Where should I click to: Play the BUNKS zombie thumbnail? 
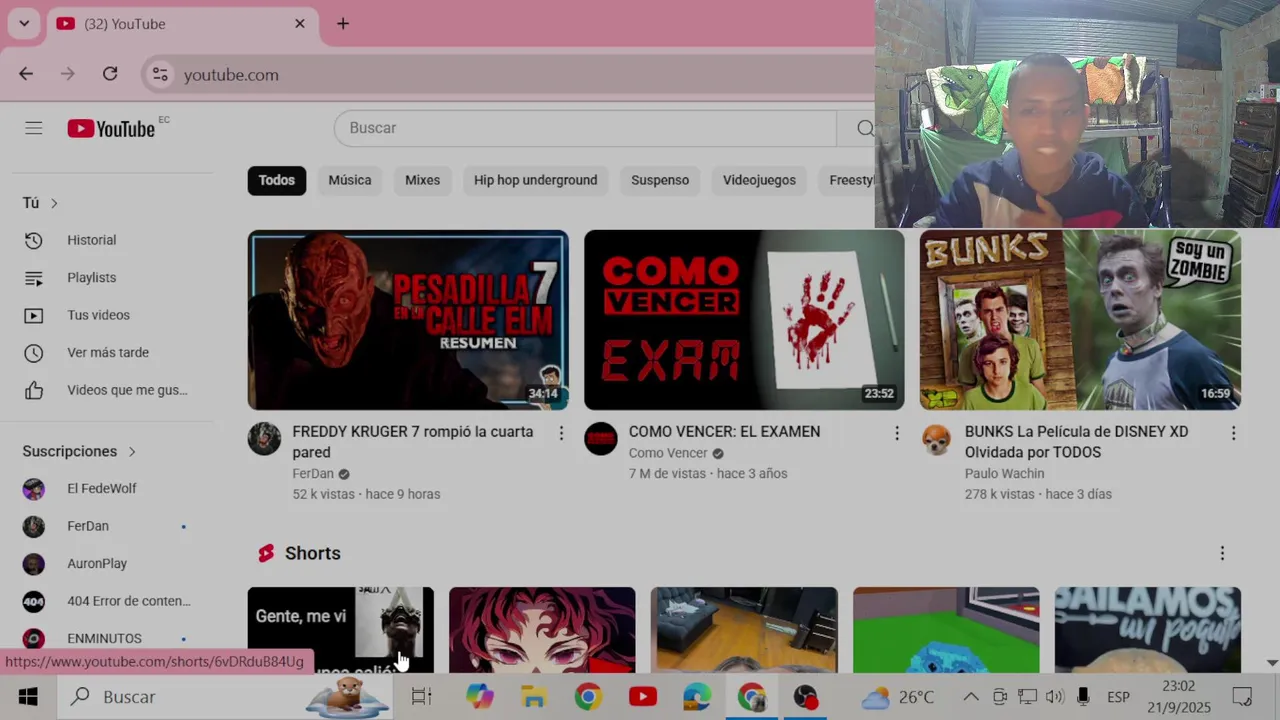click(x=1080, y=320)
